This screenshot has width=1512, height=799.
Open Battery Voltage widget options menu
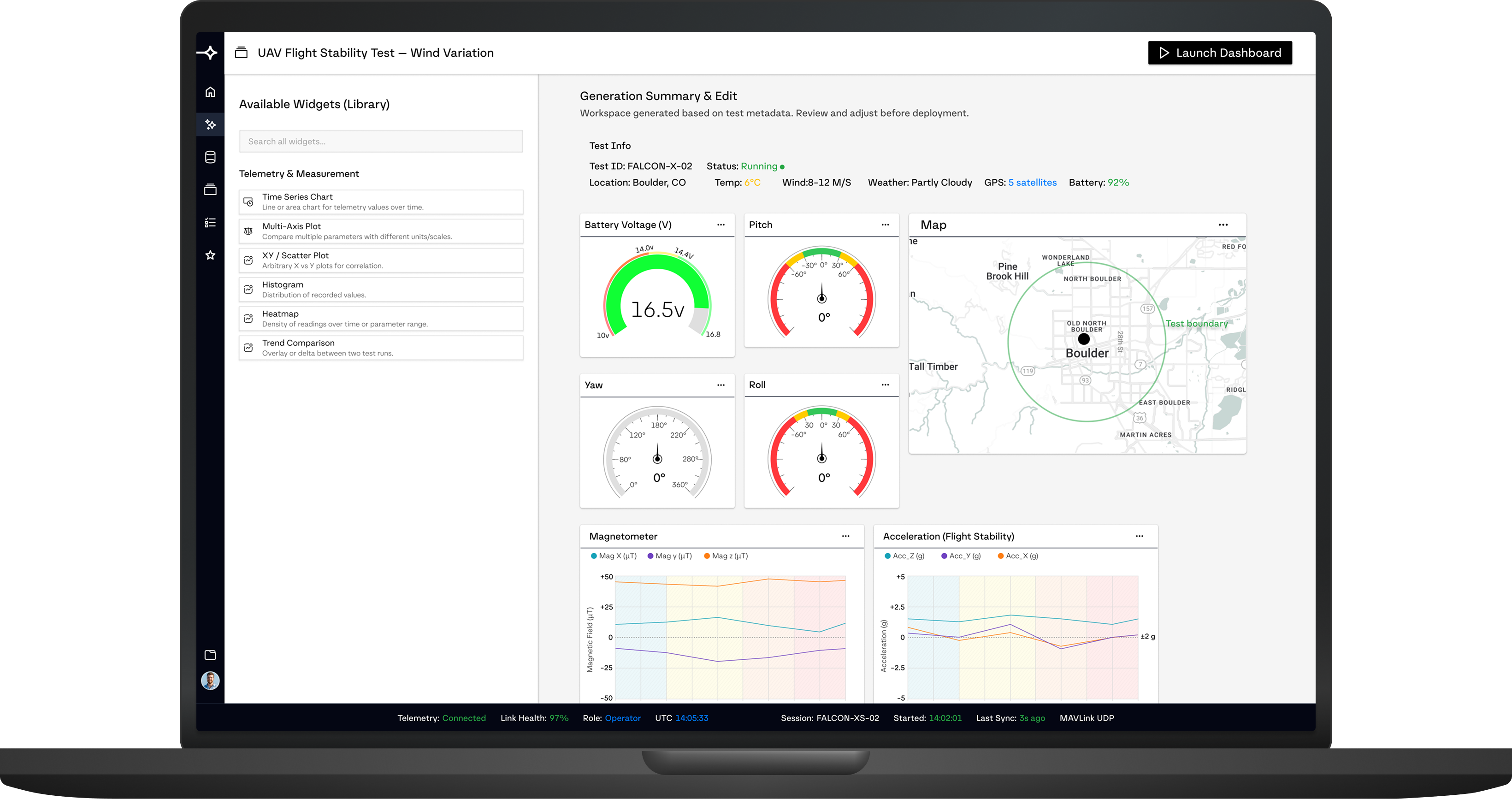point(721,225)
